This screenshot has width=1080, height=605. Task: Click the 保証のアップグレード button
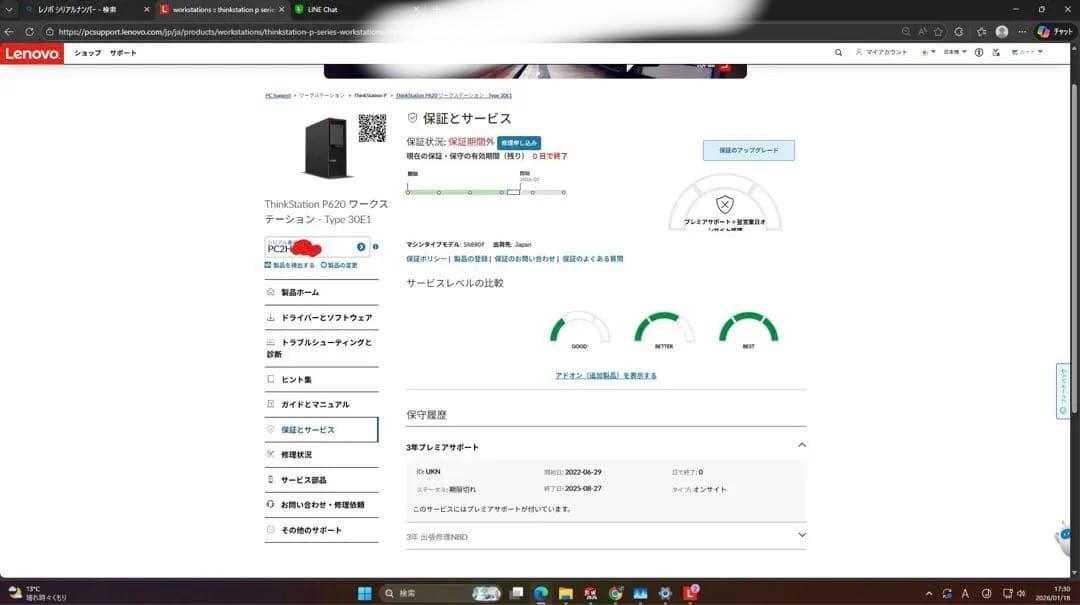(x=751, y=150)
